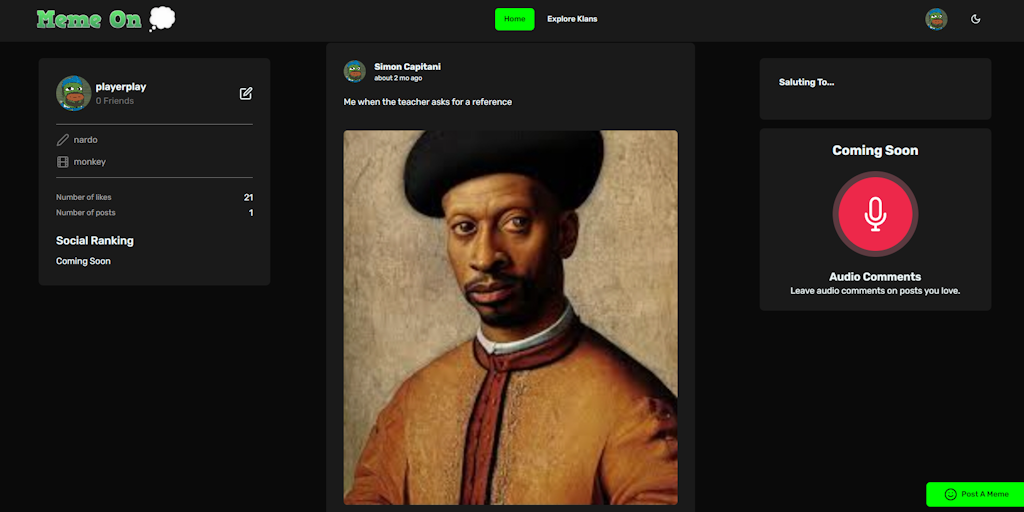Click 'Number of likes' label
The width and height of the screenshot is (1024, 512).
pyautogui.click(x=84, y=197)
